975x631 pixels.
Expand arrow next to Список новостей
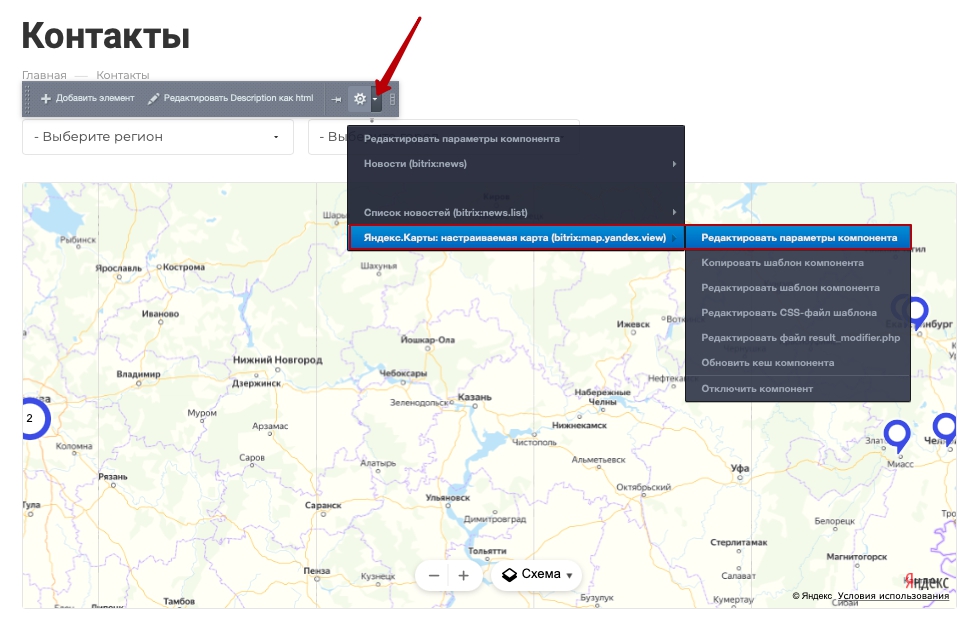(674, 212)
